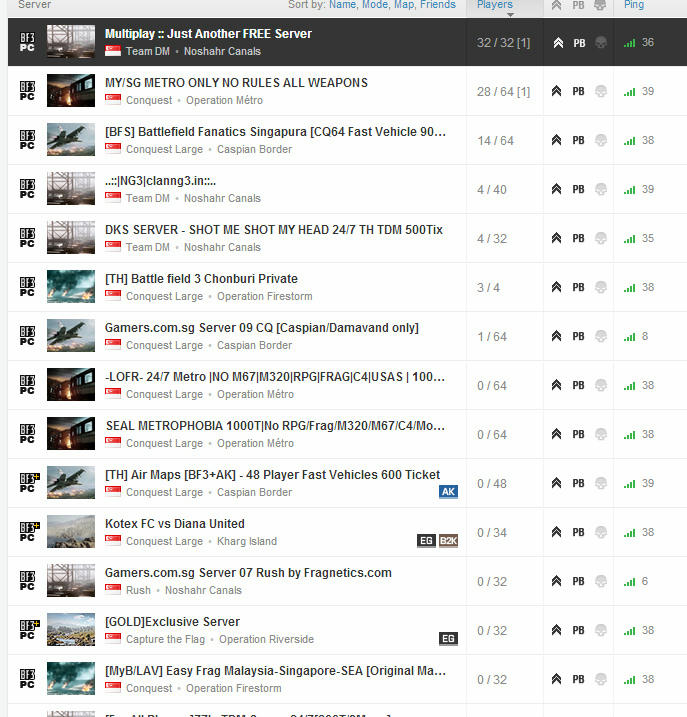Sort the server list by Mode
Screen dimensions: 687x717
(x=375, y=5)
